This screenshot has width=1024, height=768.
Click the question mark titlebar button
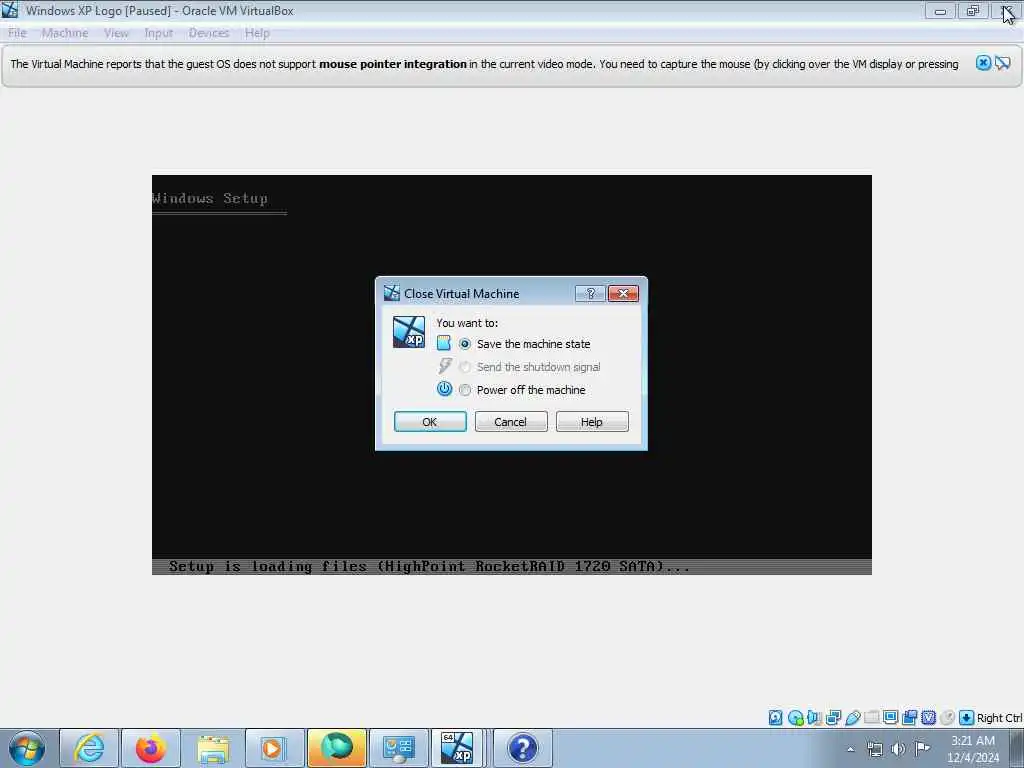[590, 294]
